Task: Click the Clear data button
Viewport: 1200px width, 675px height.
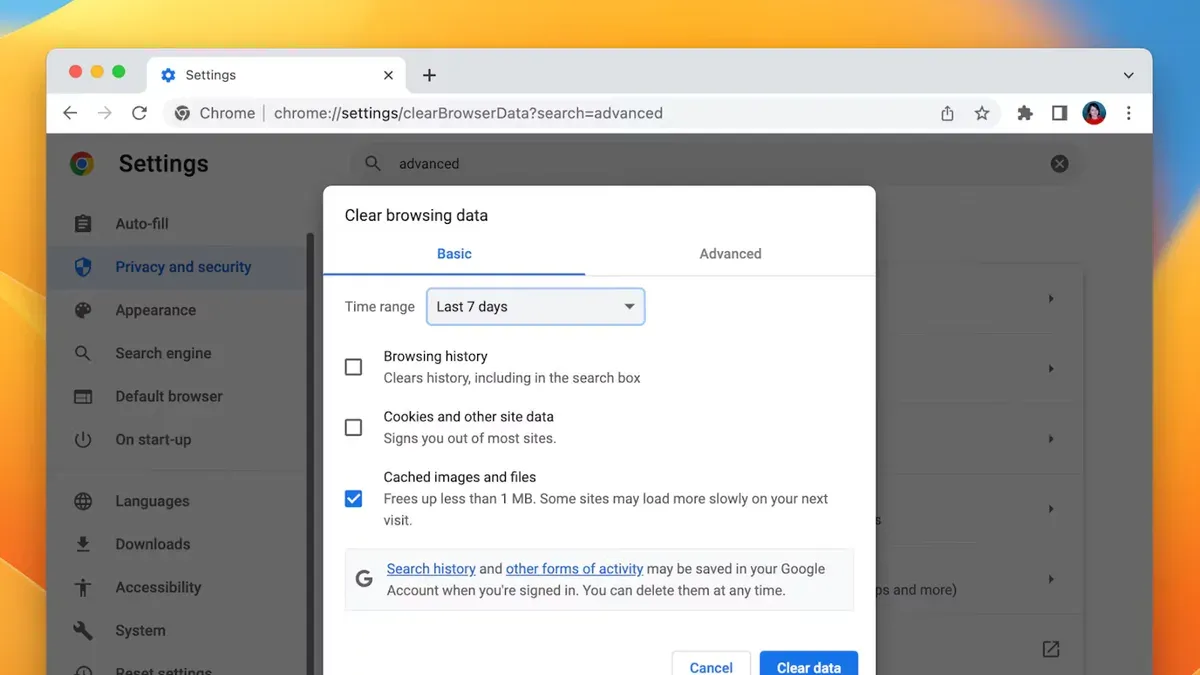Action: point(809,666)
